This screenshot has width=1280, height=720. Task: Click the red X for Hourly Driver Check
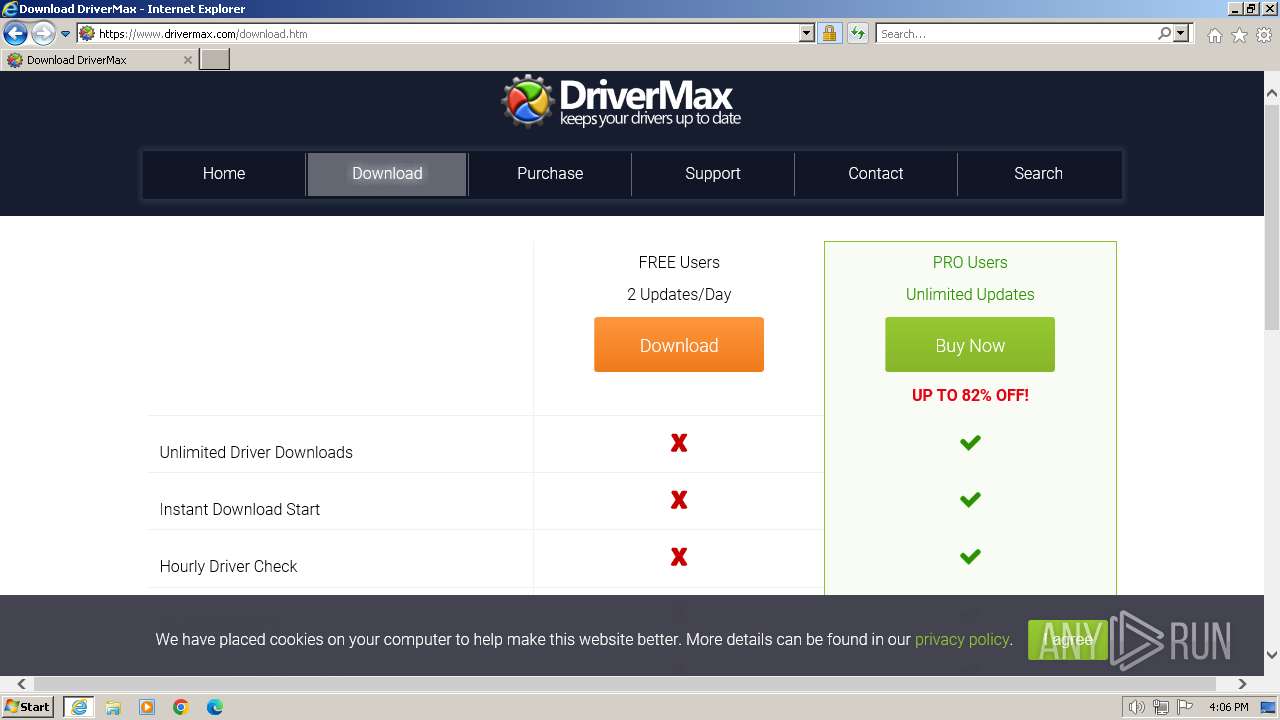click(679, 556)
